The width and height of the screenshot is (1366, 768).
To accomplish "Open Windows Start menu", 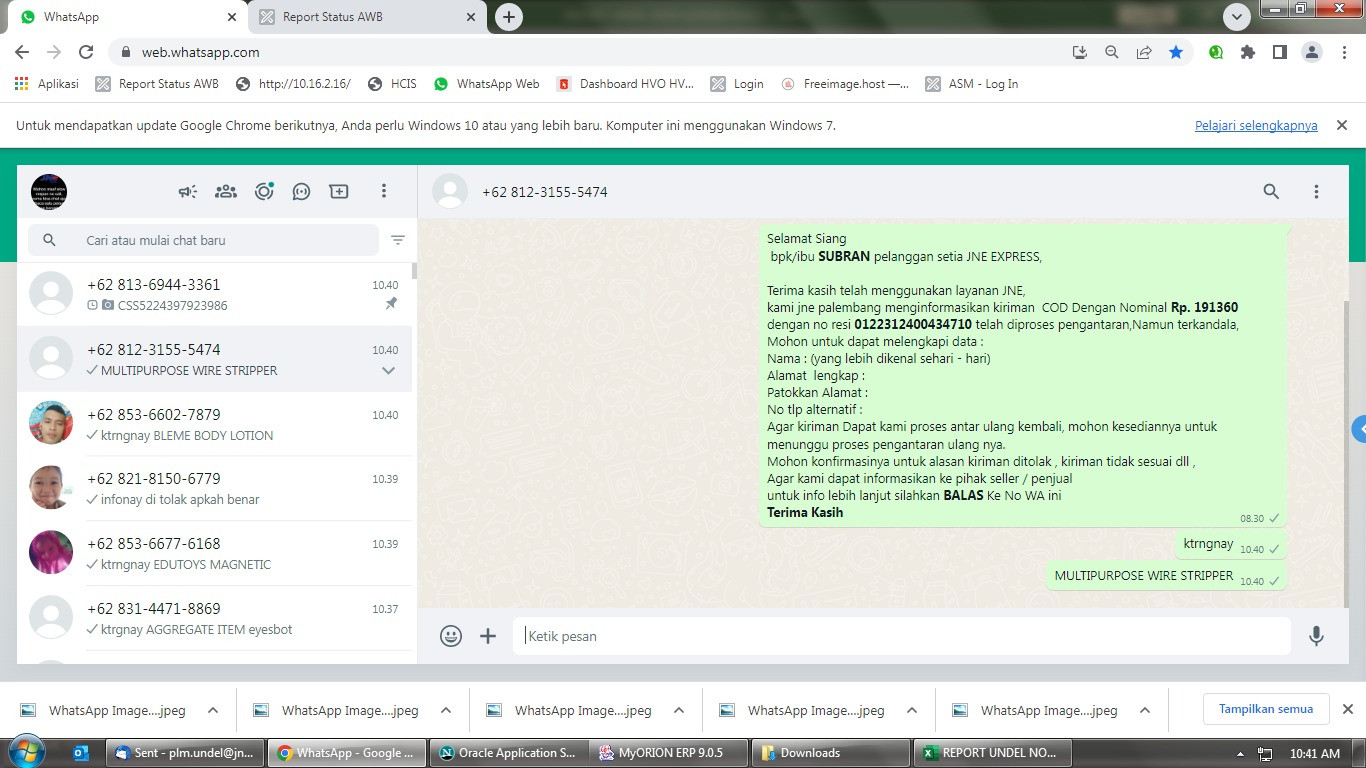I will [x=25, y=752].
